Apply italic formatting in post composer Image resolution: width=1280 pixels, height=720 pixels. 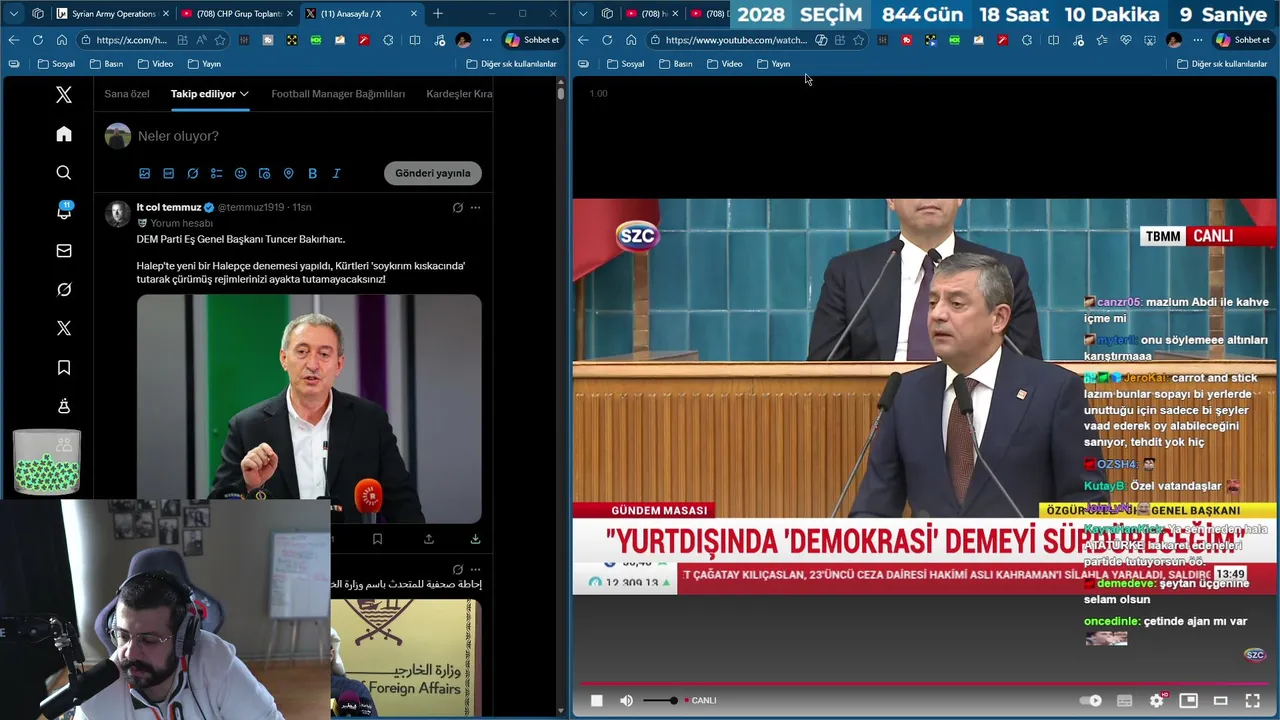tap(336, 173)
